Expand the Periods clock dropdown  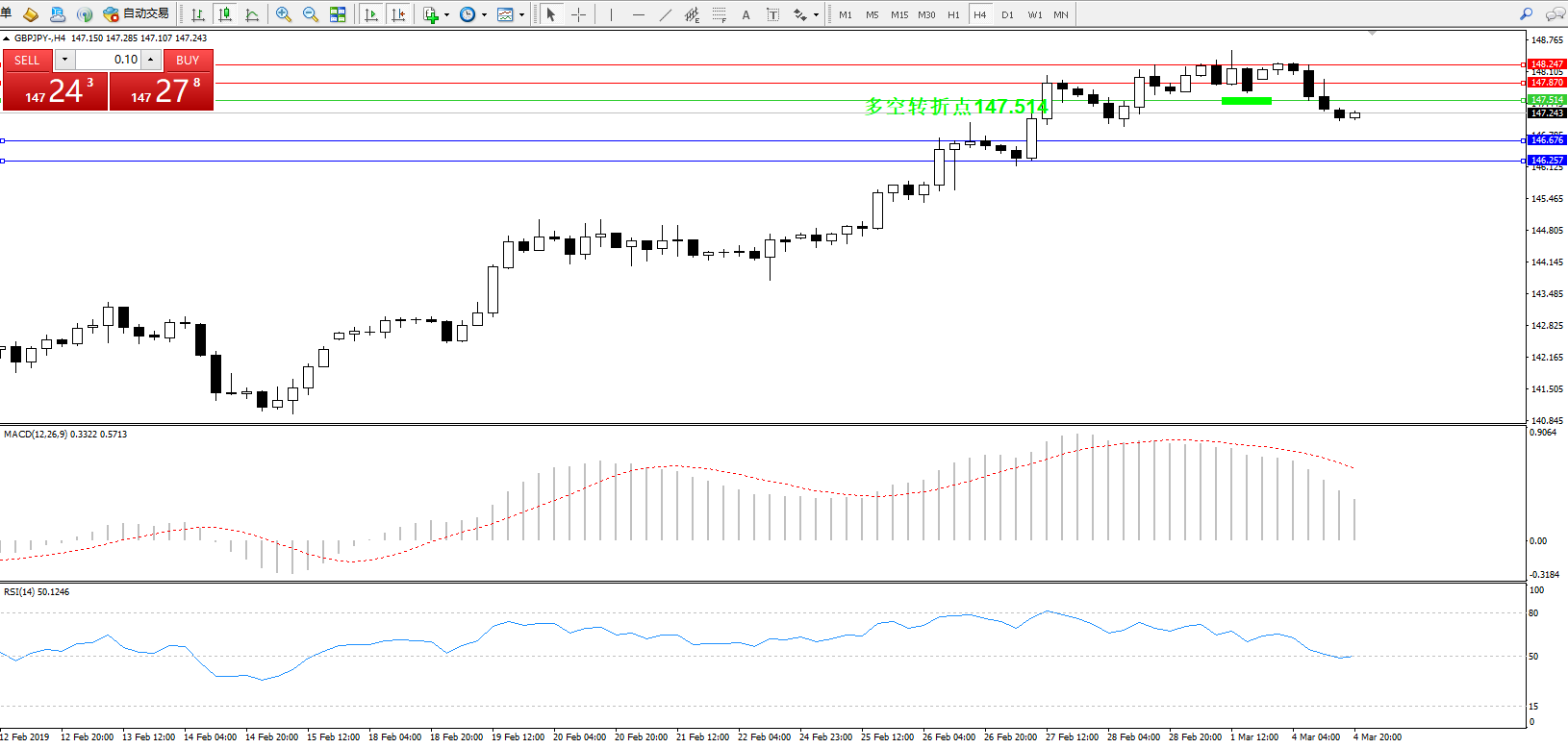[x=484, y=14]
